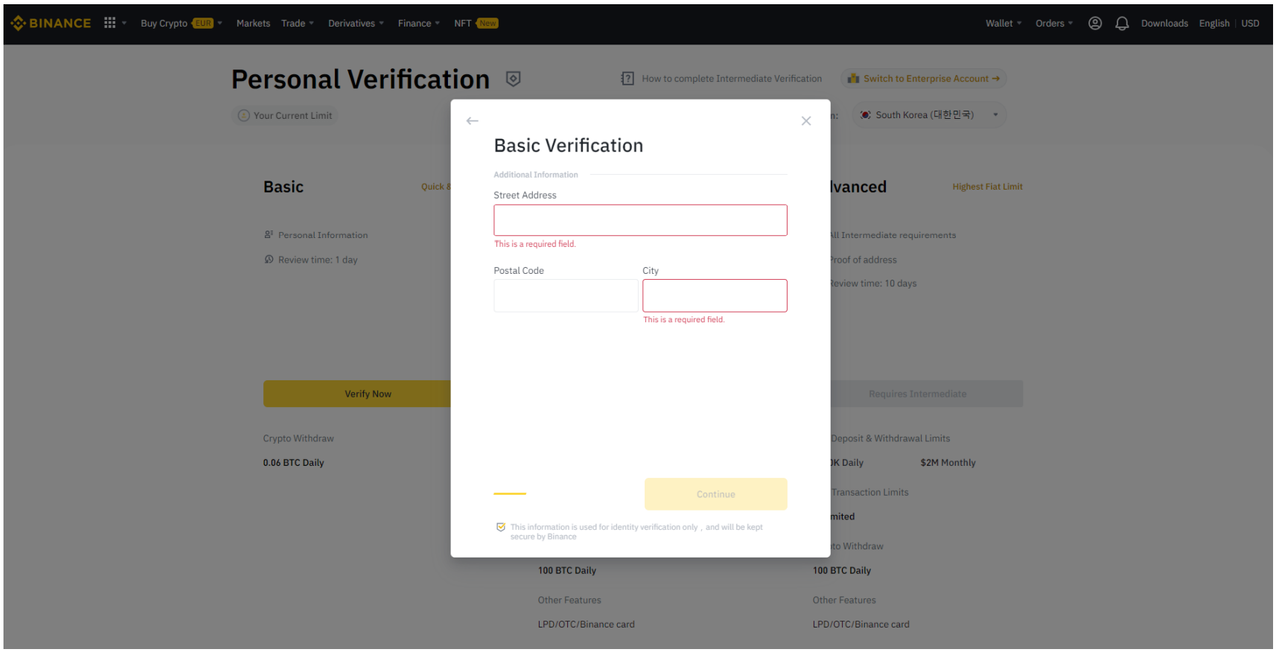
Task: Click How to complete Intermediate Verification link
Action: tap(732, 78)
